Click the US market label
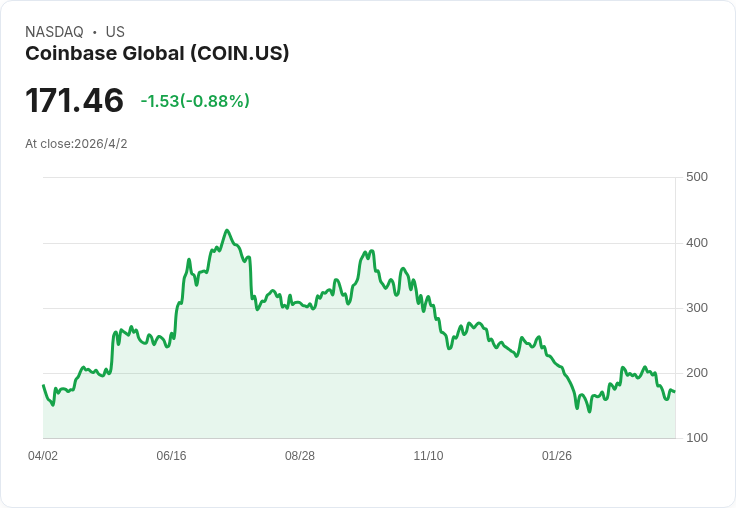The width and height of the screenshot is (736, 508). (x=115, y=32)
